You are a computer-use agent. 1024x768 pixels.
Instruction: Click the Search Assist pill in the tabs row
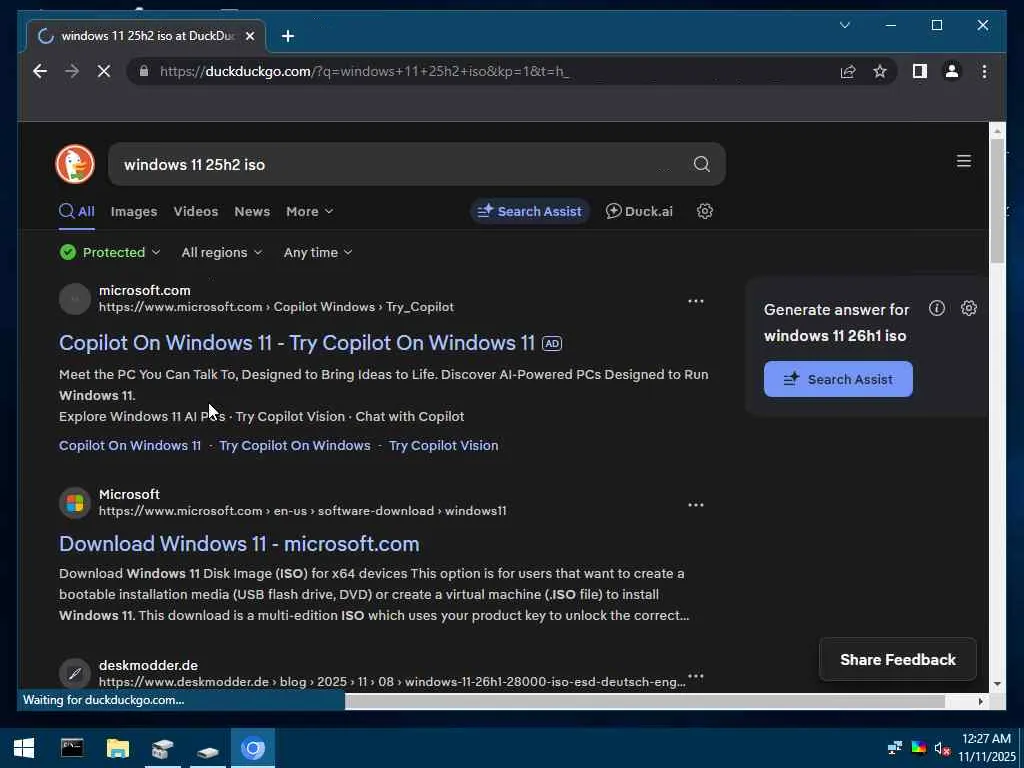(530, 211)
